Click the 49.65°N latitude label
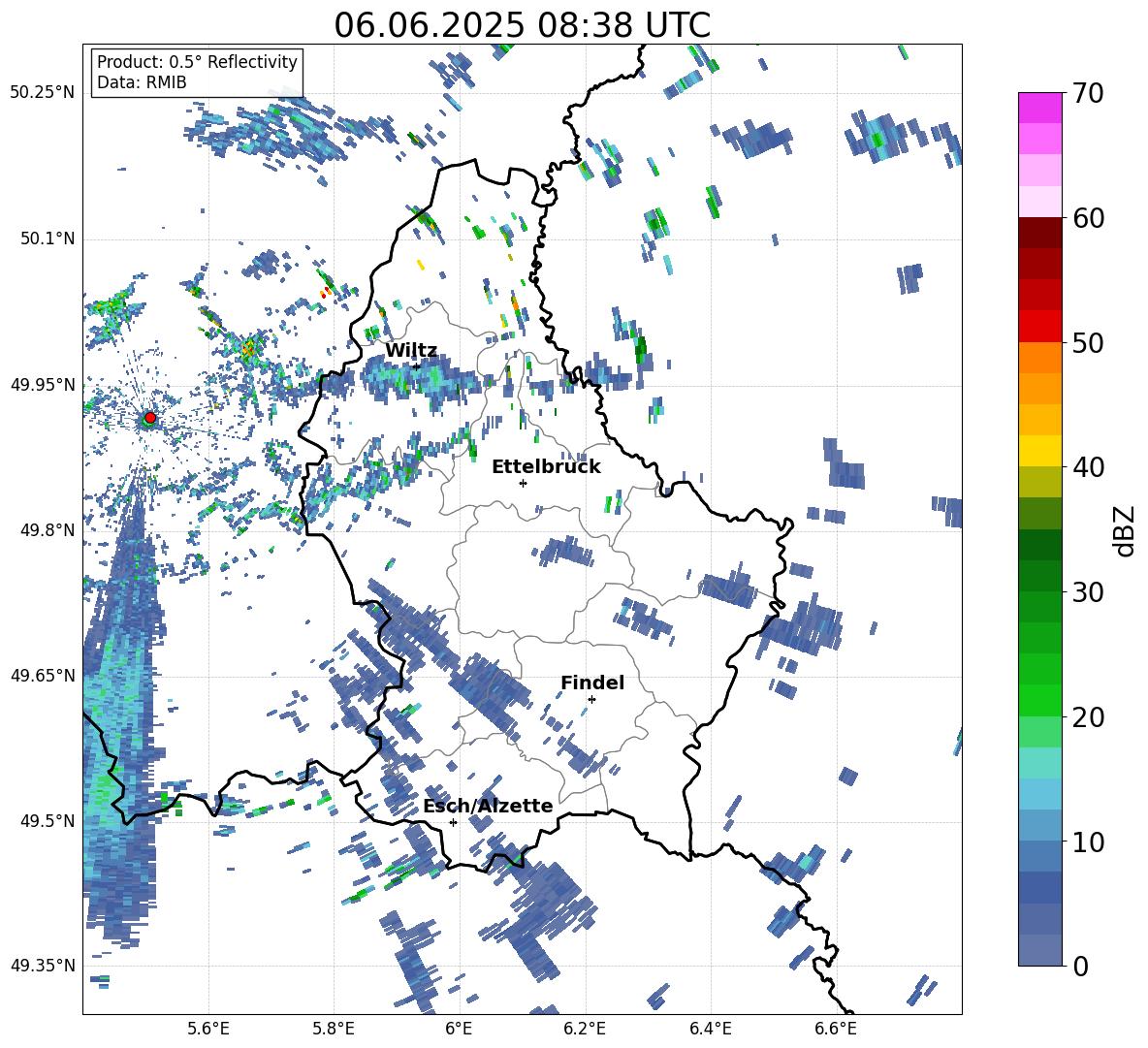 (x=43, y=675)
